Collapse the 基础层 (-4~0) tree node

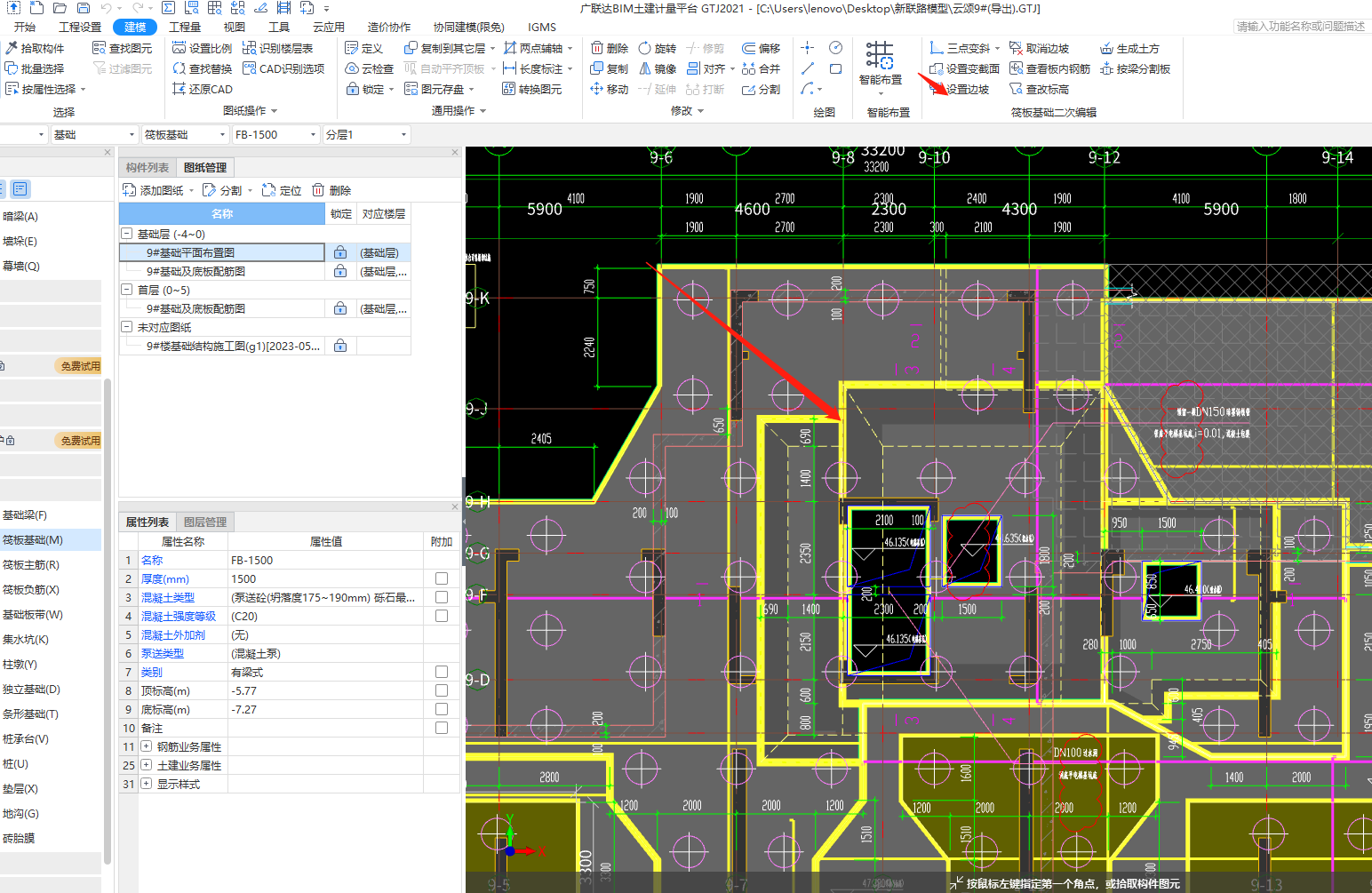tap(127, 234)
